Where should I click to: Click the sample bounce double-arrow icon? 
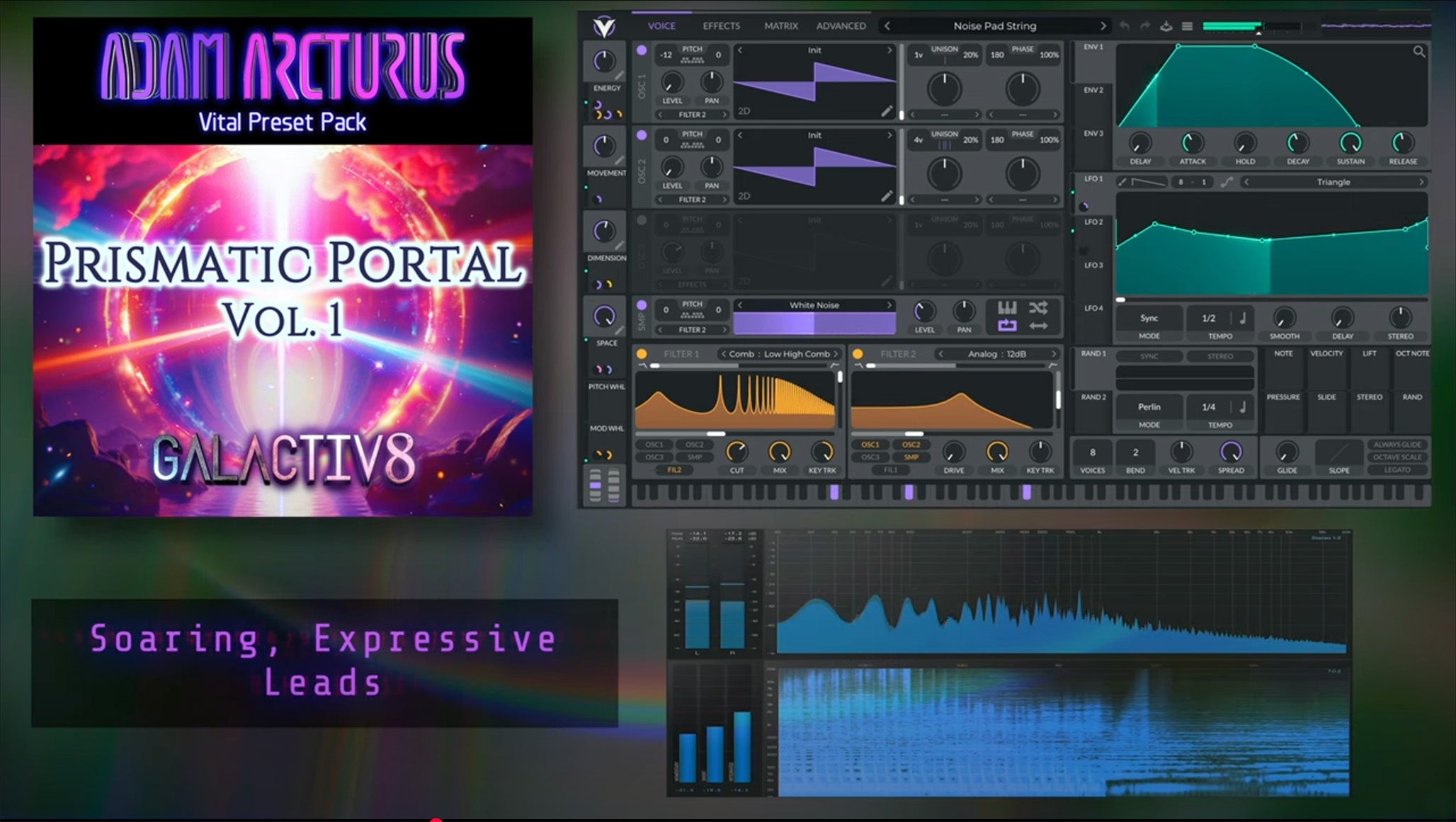tap(1038, 326)
